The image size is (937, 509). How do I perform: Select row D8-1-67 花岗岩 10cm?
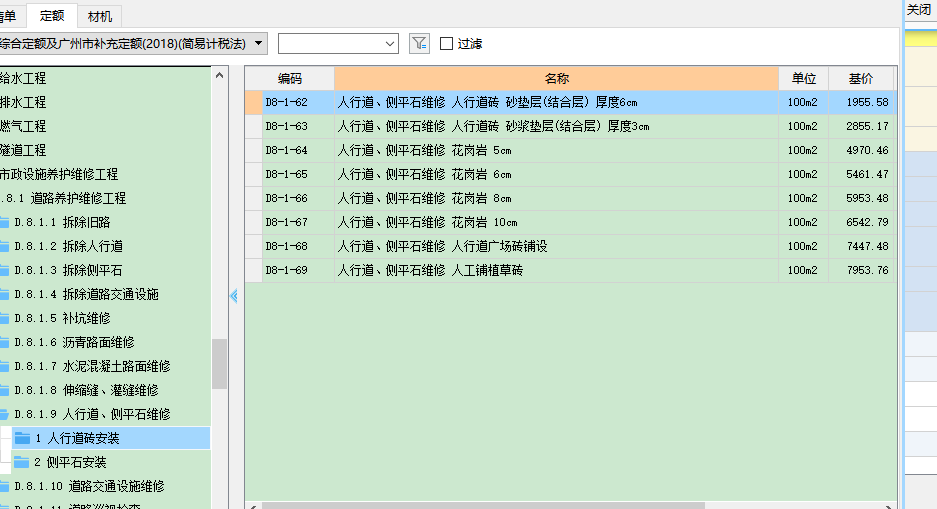pyautogui.click(x=571, y=222)
